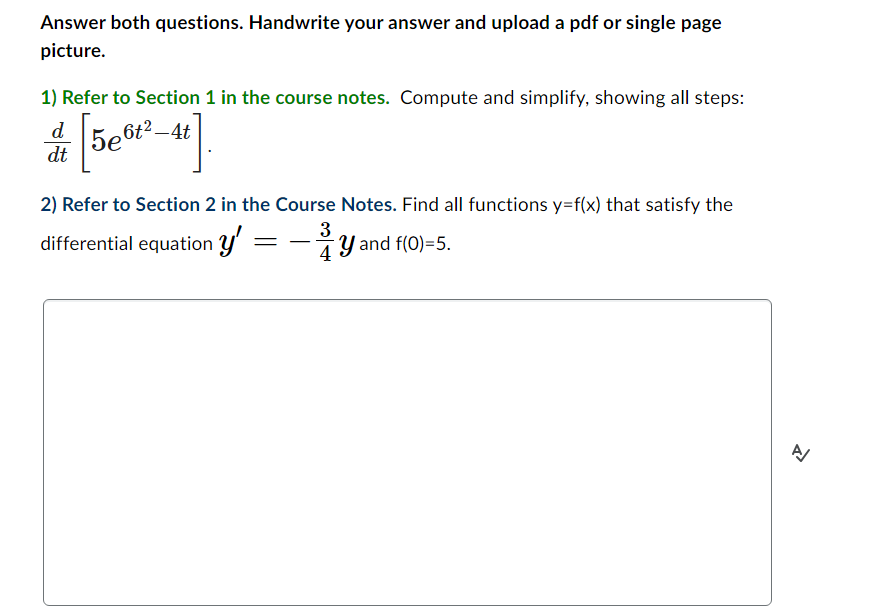Screen dimensions: 875x612
Task: Click the A-with-checkmark icon beside the answer box
Action: 800,452
